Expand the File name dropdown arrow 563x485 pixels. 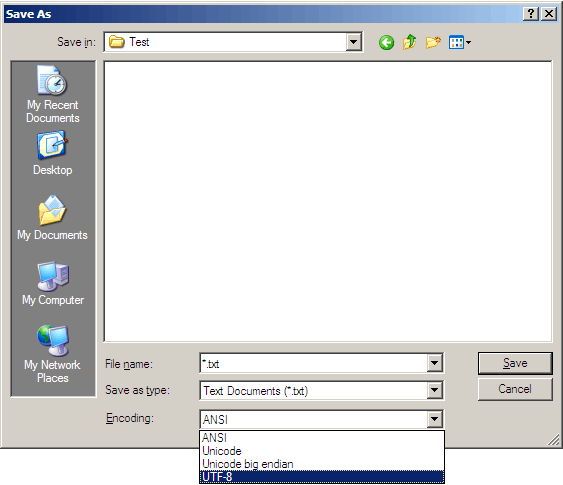click(434, 363)
